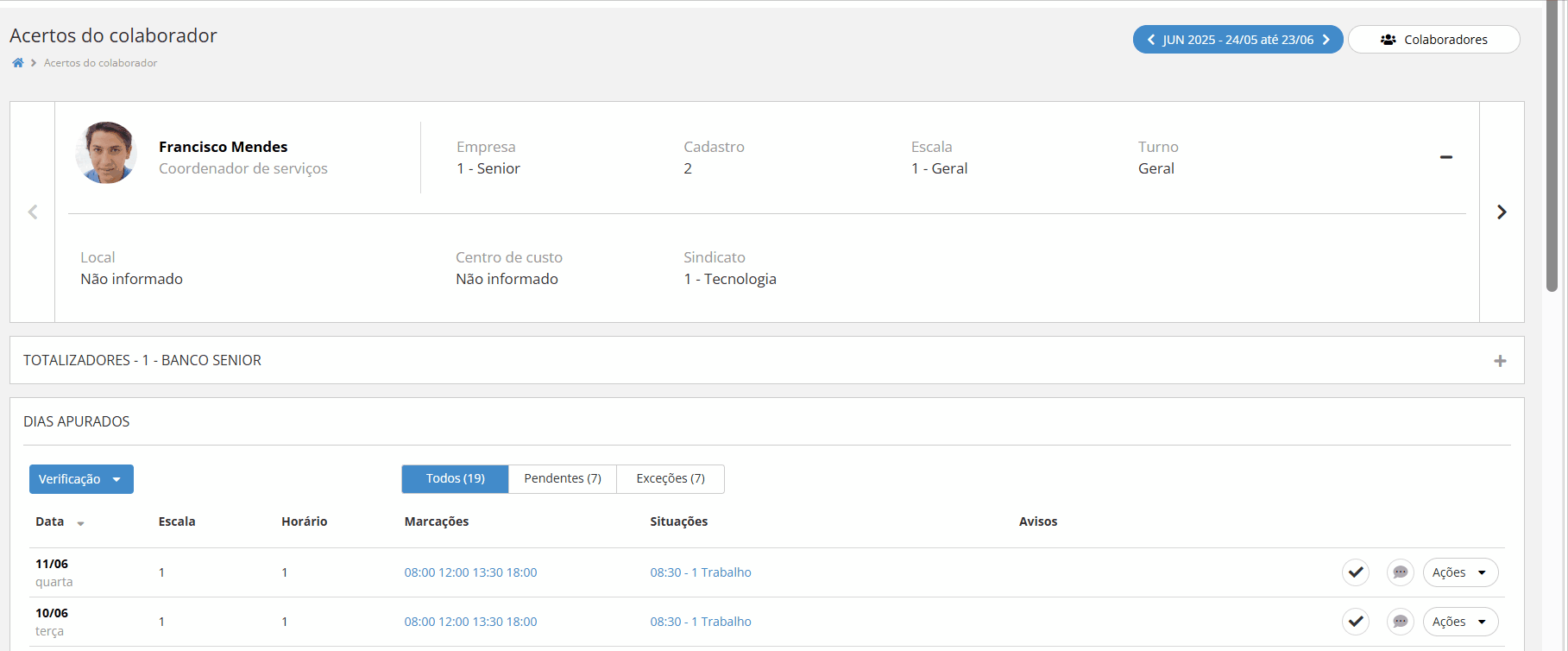Go to next period with right chevron
The height and width of the screenshot is (651, 1568).
point(1326,40)
